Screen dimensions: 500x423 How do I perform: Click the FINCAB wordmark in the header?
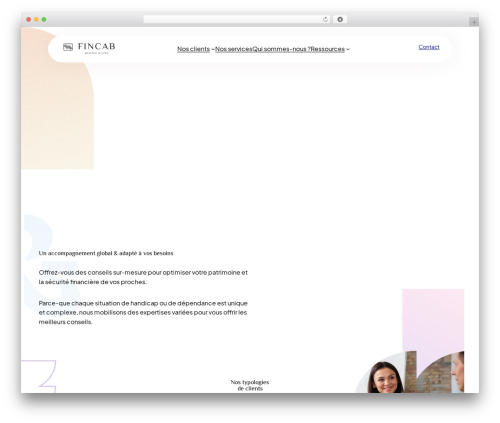point(97,46)
